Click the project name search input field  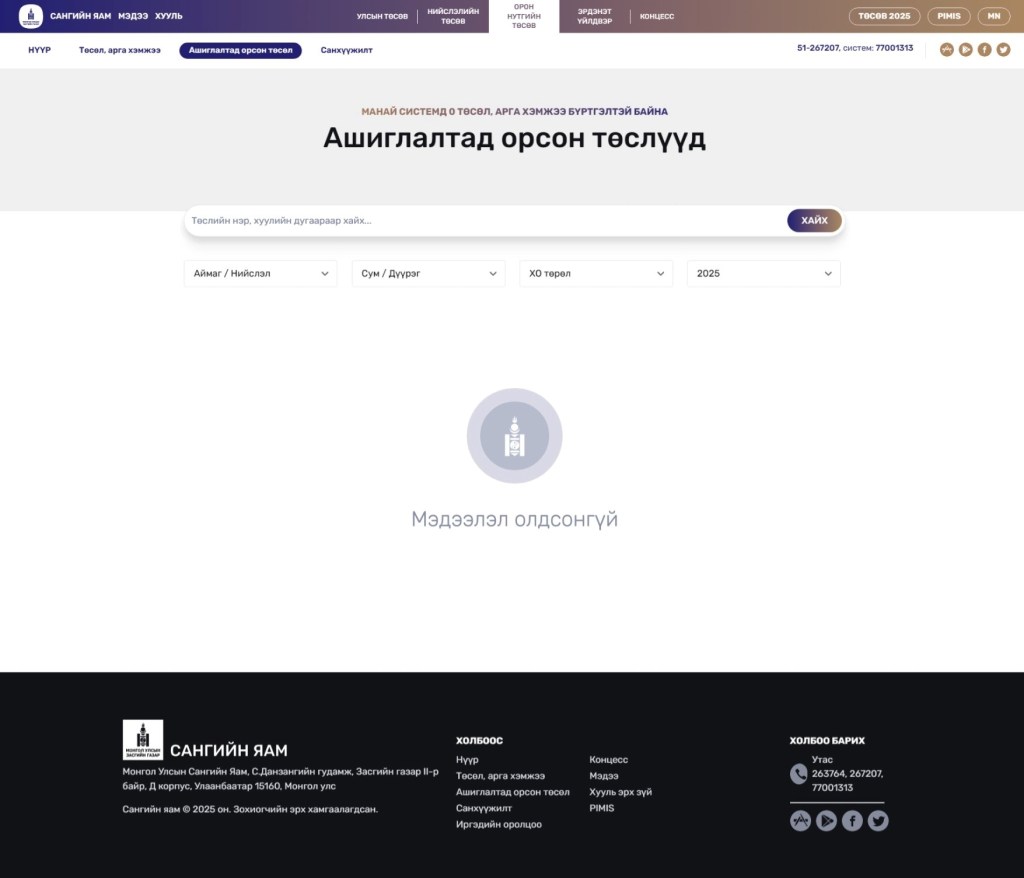click(x=485, y=221)
